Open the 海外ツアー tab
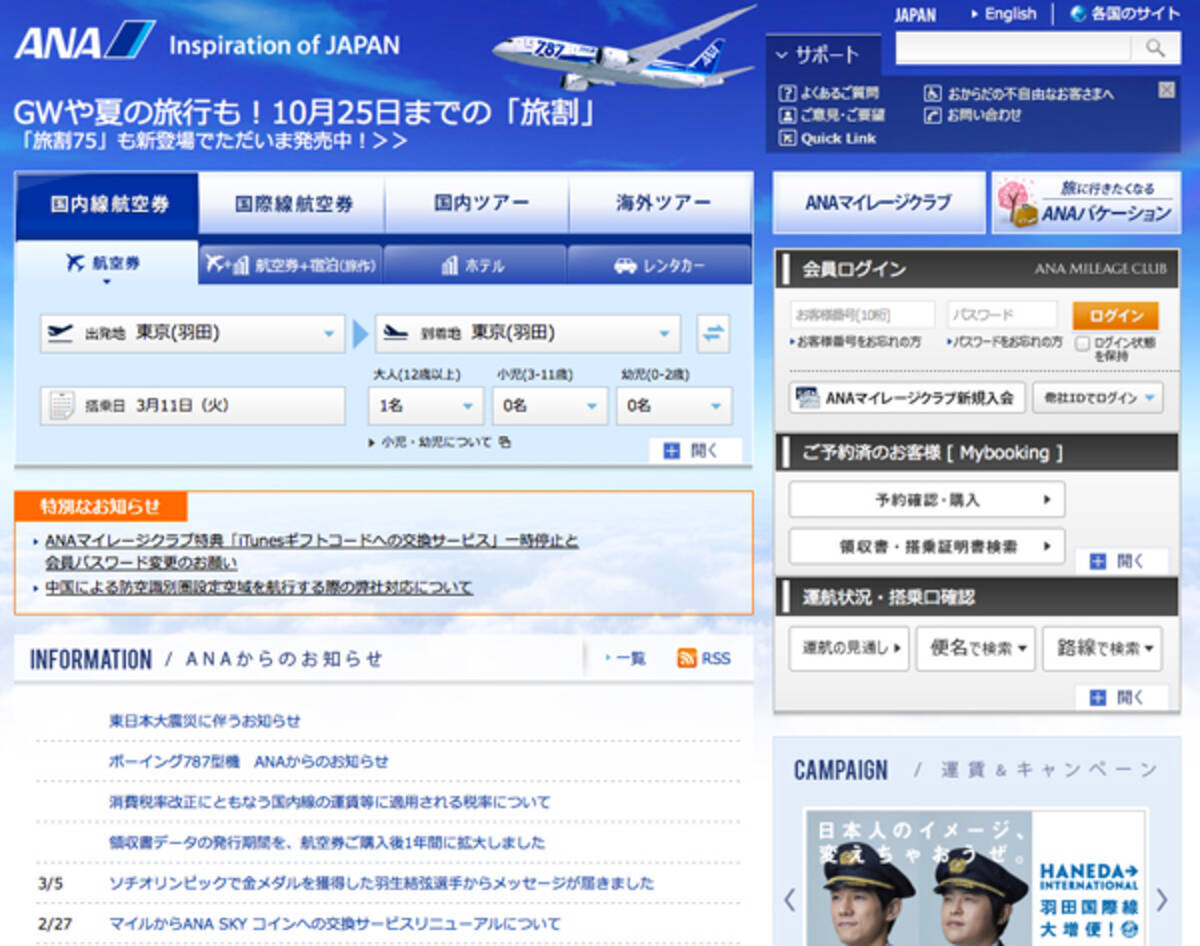1200x946 pixels. point(662,204)
